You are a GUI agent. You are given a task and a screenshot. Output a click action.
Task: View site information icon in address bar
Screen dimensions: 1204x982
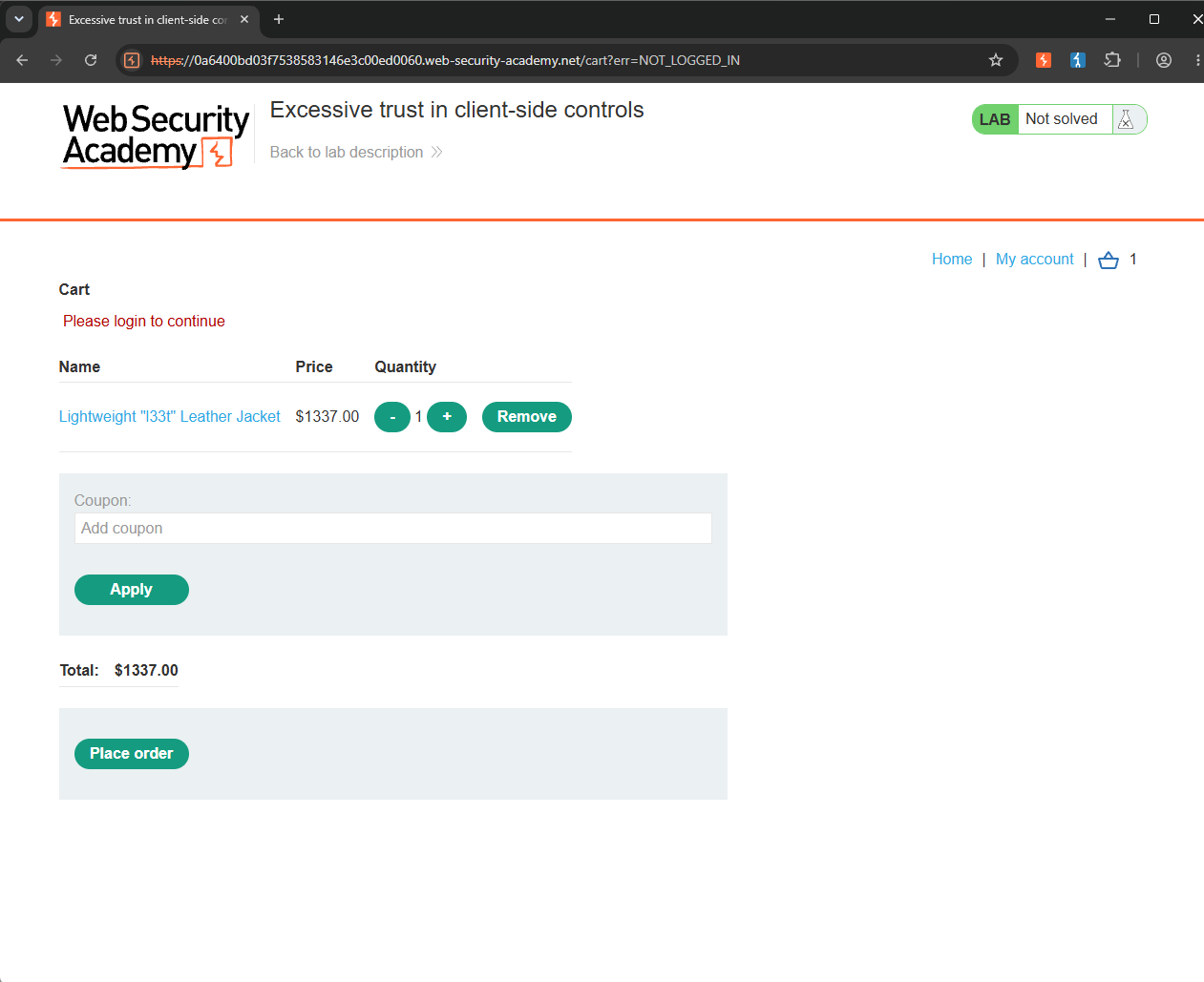132,60
